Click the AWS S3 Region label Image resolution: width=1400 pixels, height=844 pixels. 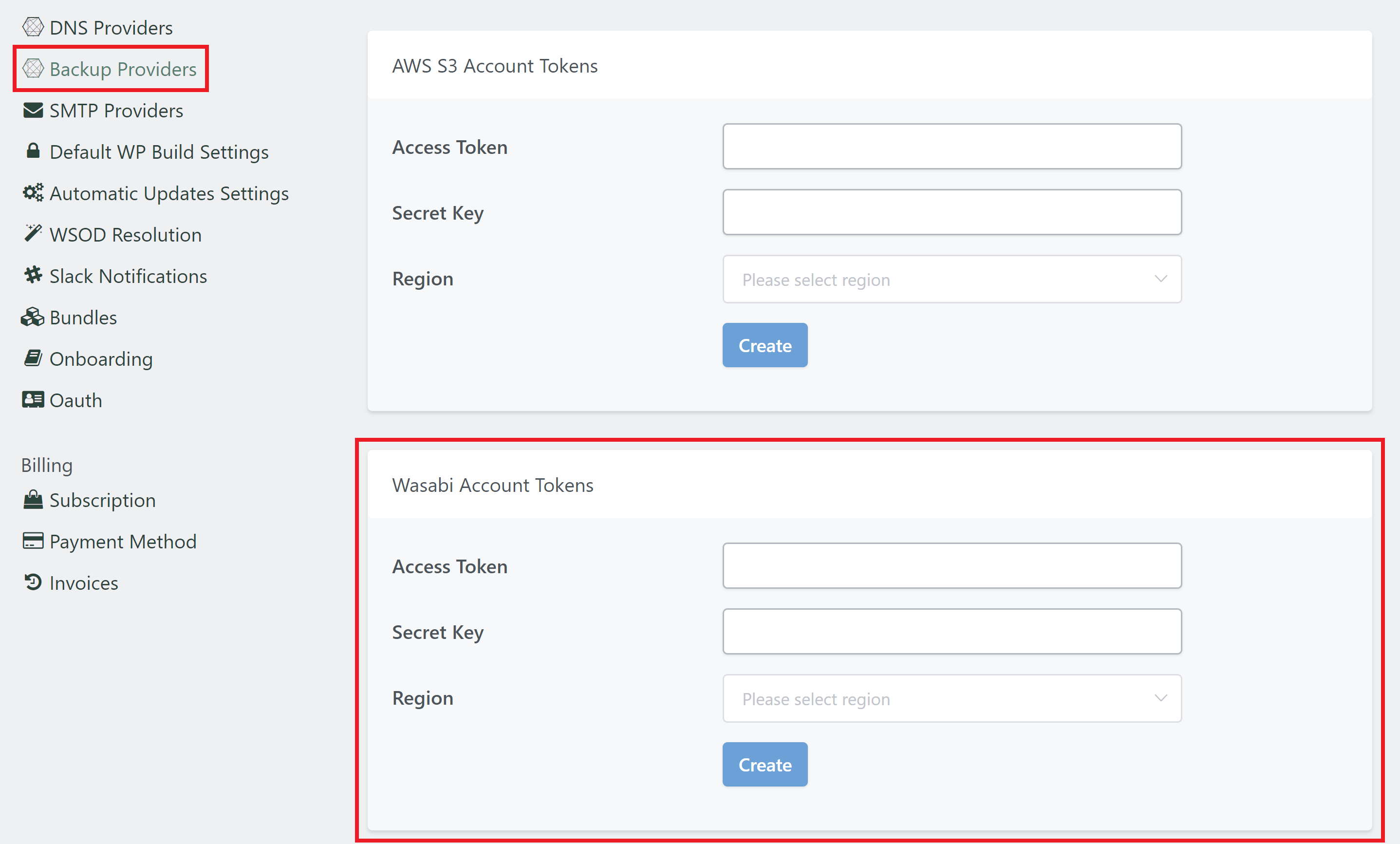(422, 279)
